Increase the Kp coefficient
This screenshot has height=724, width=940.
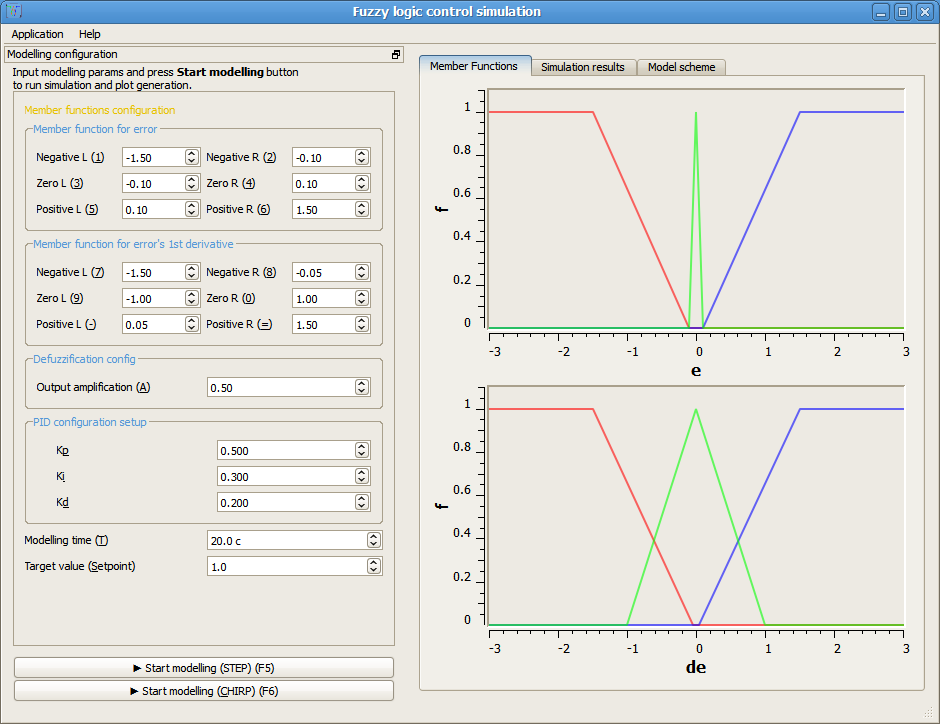point(361,447)
